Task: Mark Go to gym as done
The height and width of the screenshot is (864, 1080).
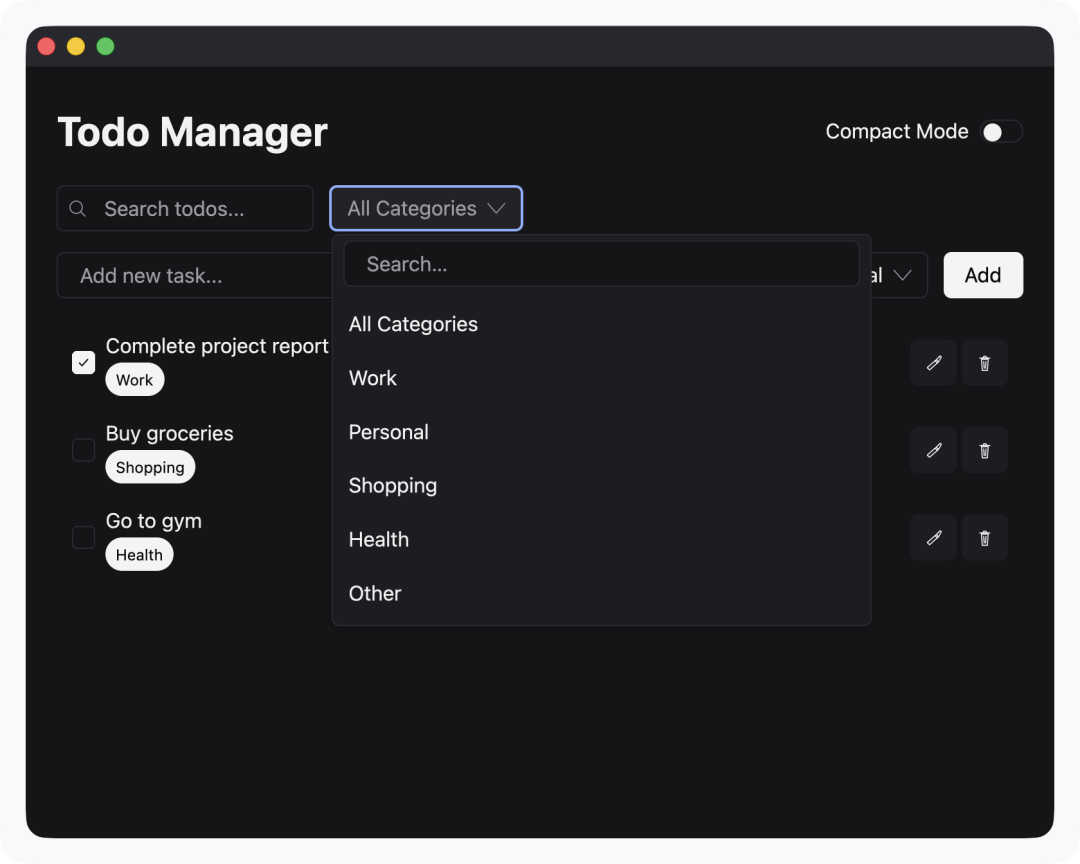Action: coord(84,538)
